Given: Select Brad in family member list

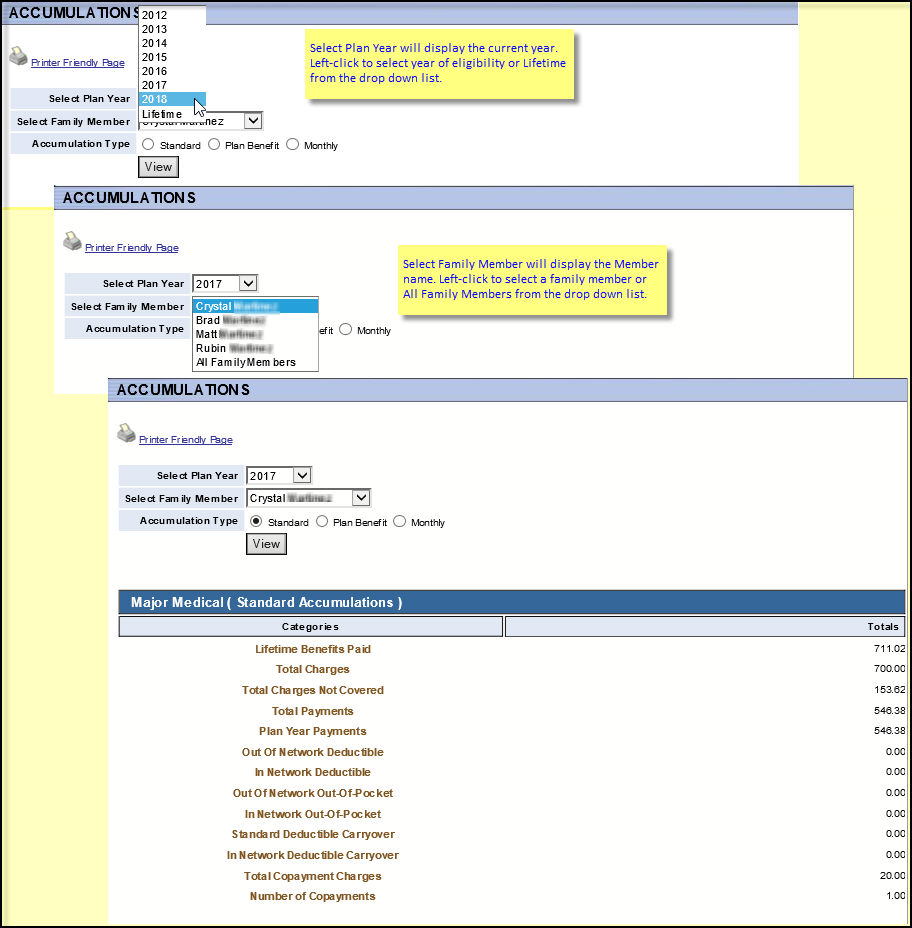Looking at the screenshot, I should click(x=255, y=320).
